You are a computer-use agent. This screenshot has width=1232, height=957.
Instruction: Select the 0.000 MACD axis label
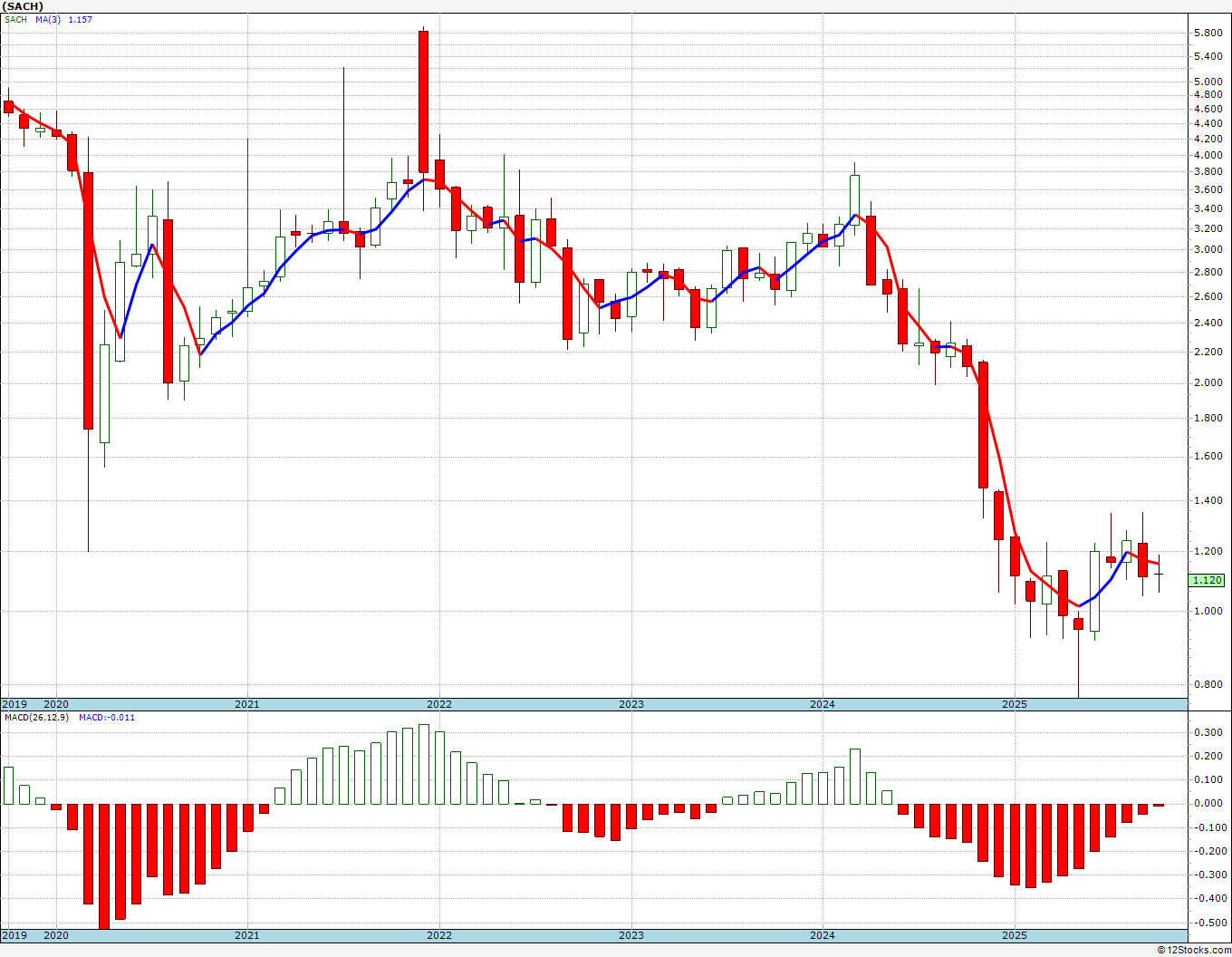click(x=1208, y=804)
